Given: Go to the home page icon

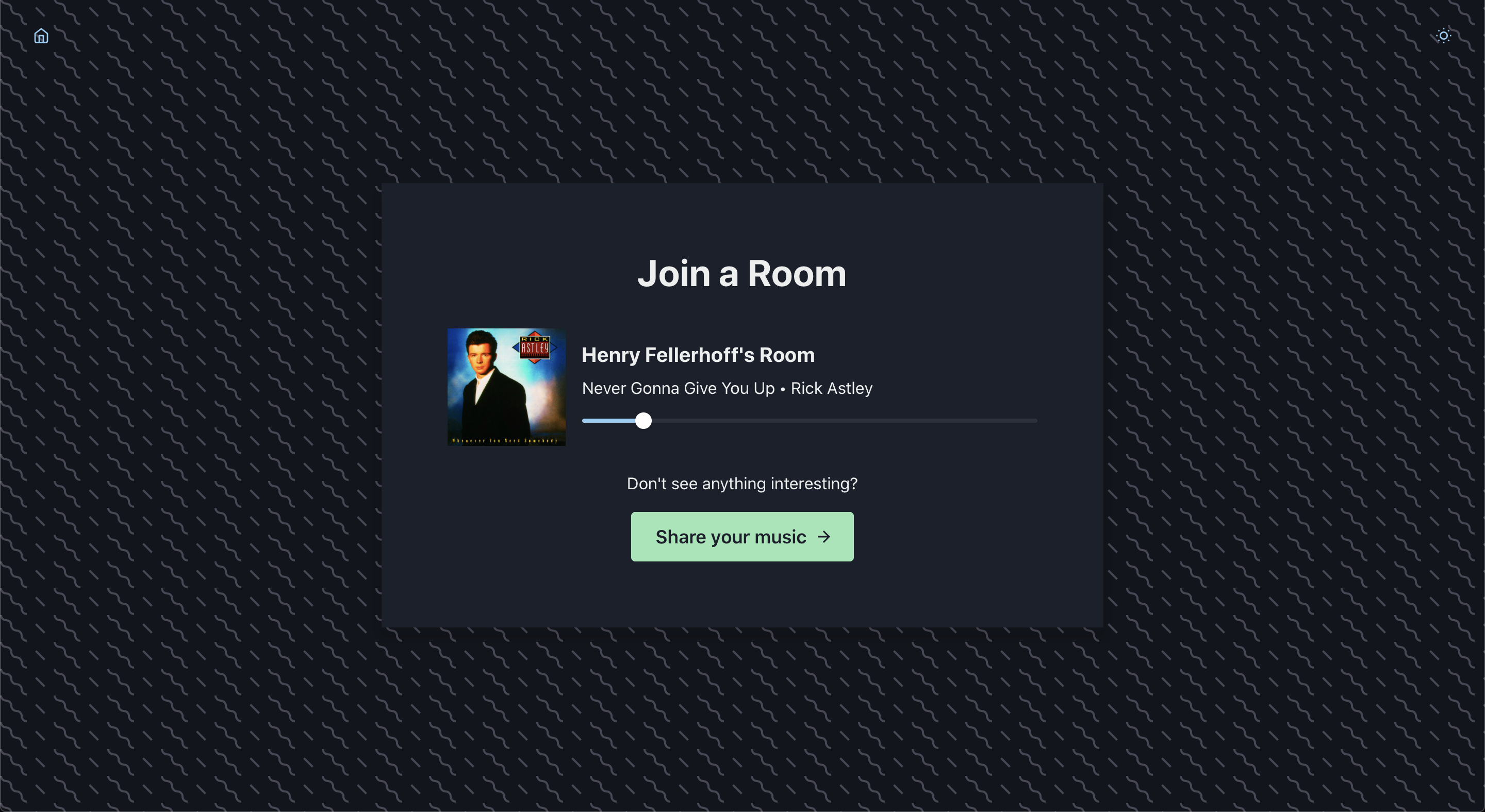Looking at the screenshot, I should click(41, 36).
